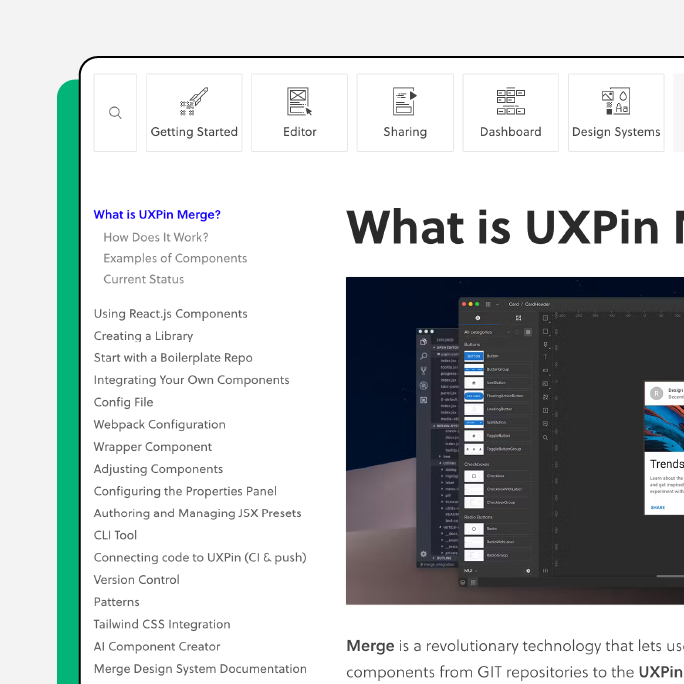
Task: Select What is UXPin Merge? sidebar link
Action: click(x=157, y=215)
